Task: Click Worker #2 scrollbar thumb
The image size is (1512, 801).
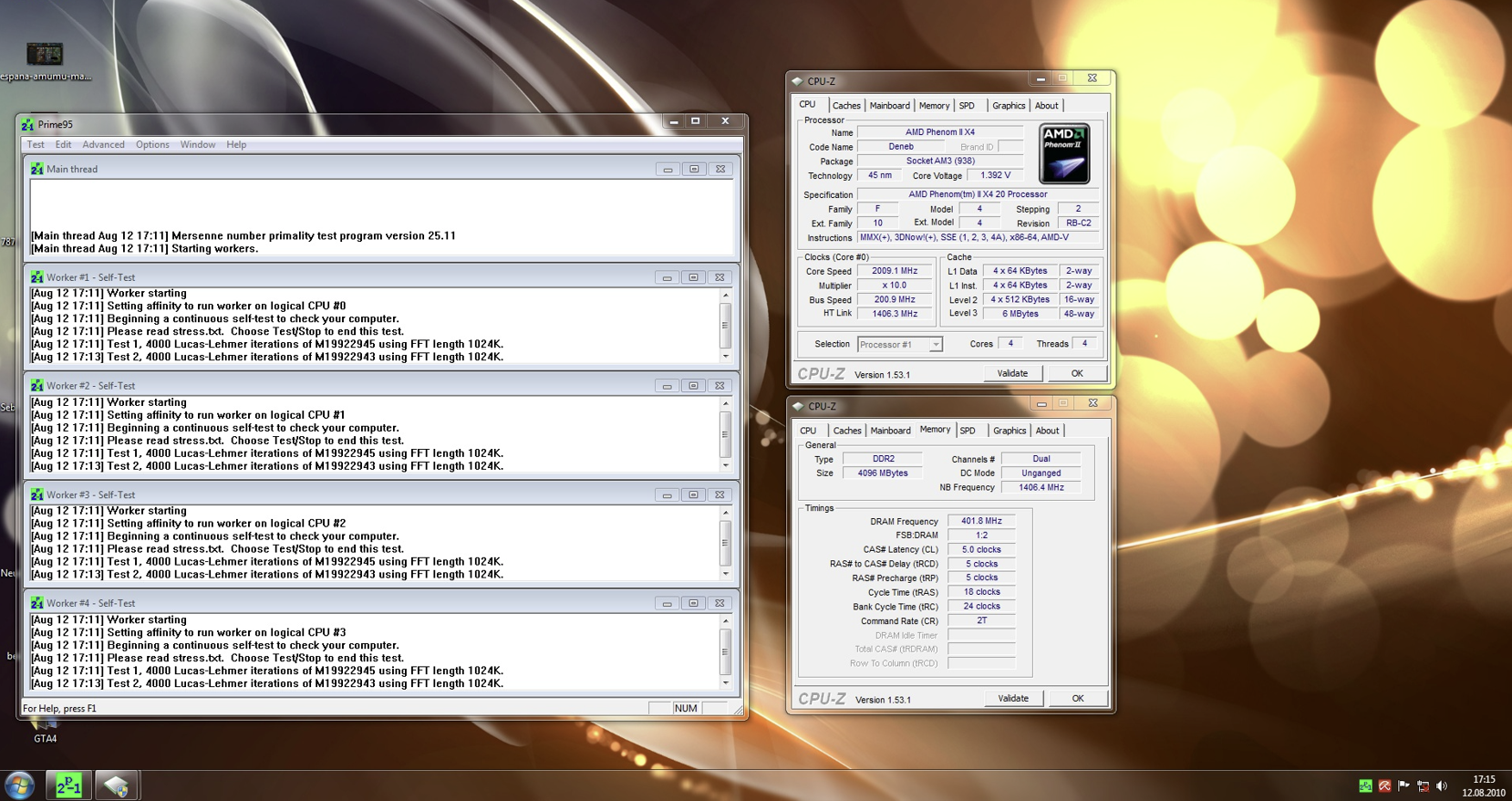Action: click(726, 434)
